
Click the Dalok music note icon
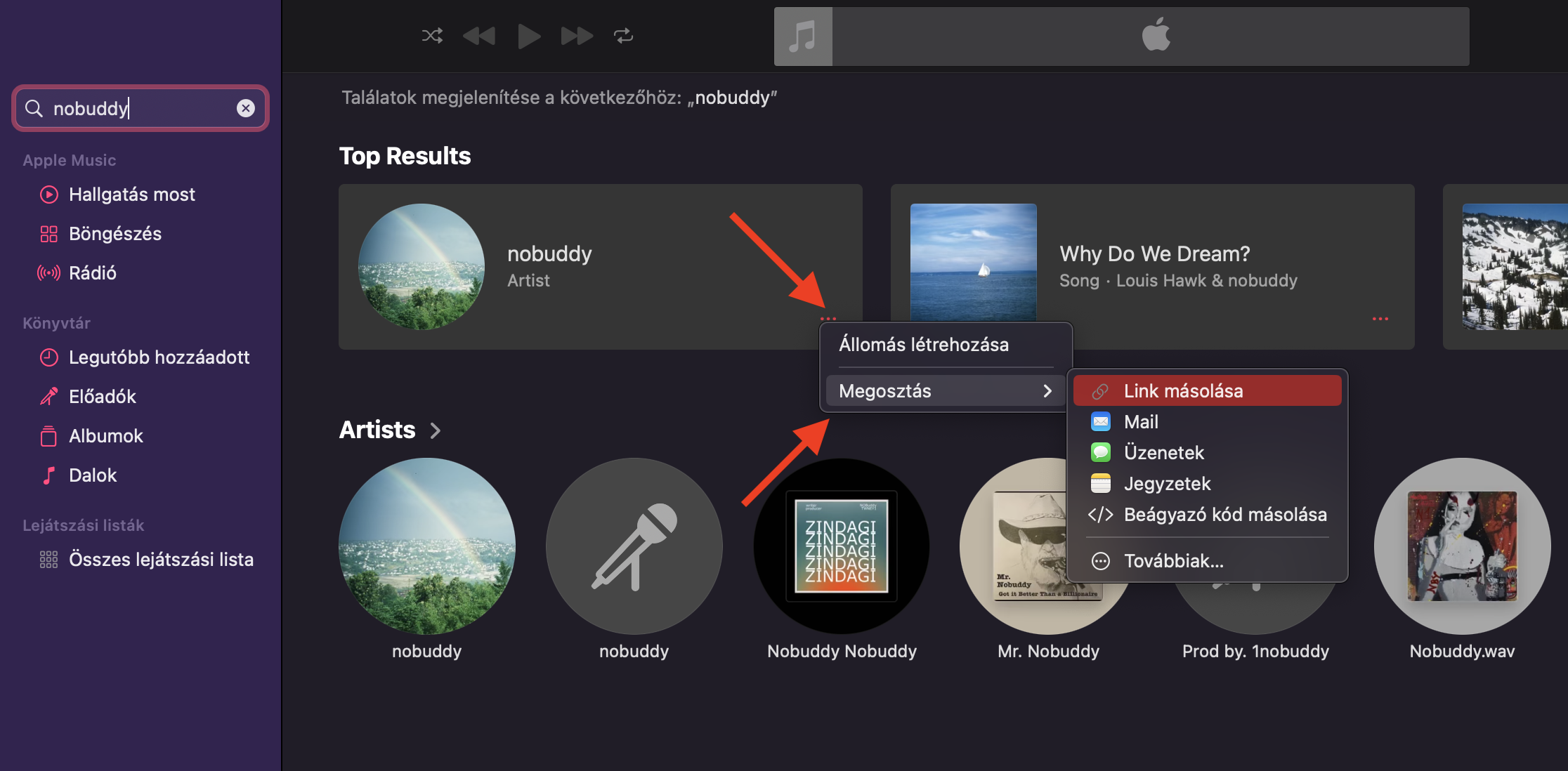pos(48,475)
